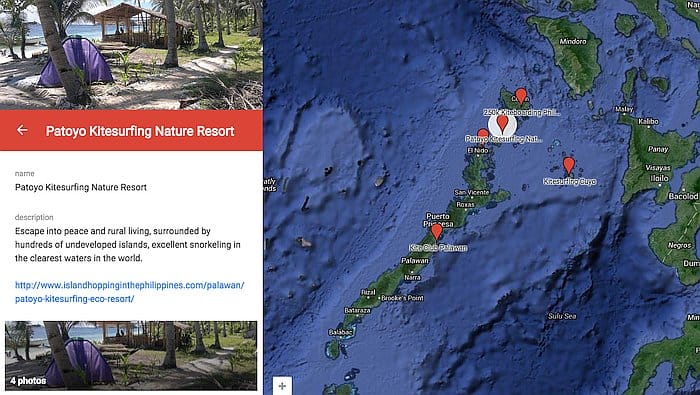Click the Iloilo city label
The height and width of the screenshot is (395, 700).
[659, 178]
